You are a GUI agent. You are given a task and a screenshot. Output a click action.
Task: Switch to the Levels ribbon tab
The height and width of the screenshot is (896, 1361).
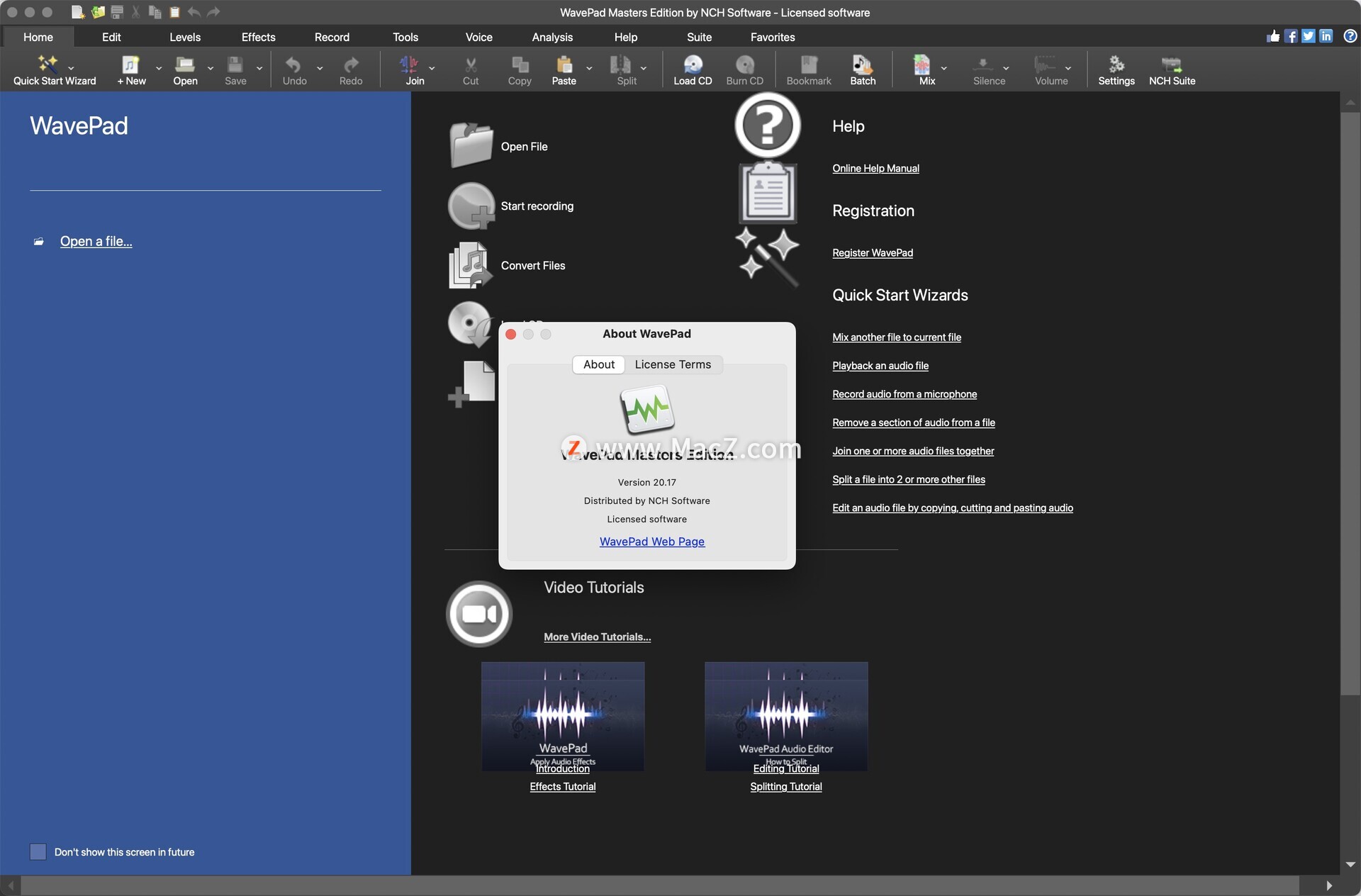(185, 37)
